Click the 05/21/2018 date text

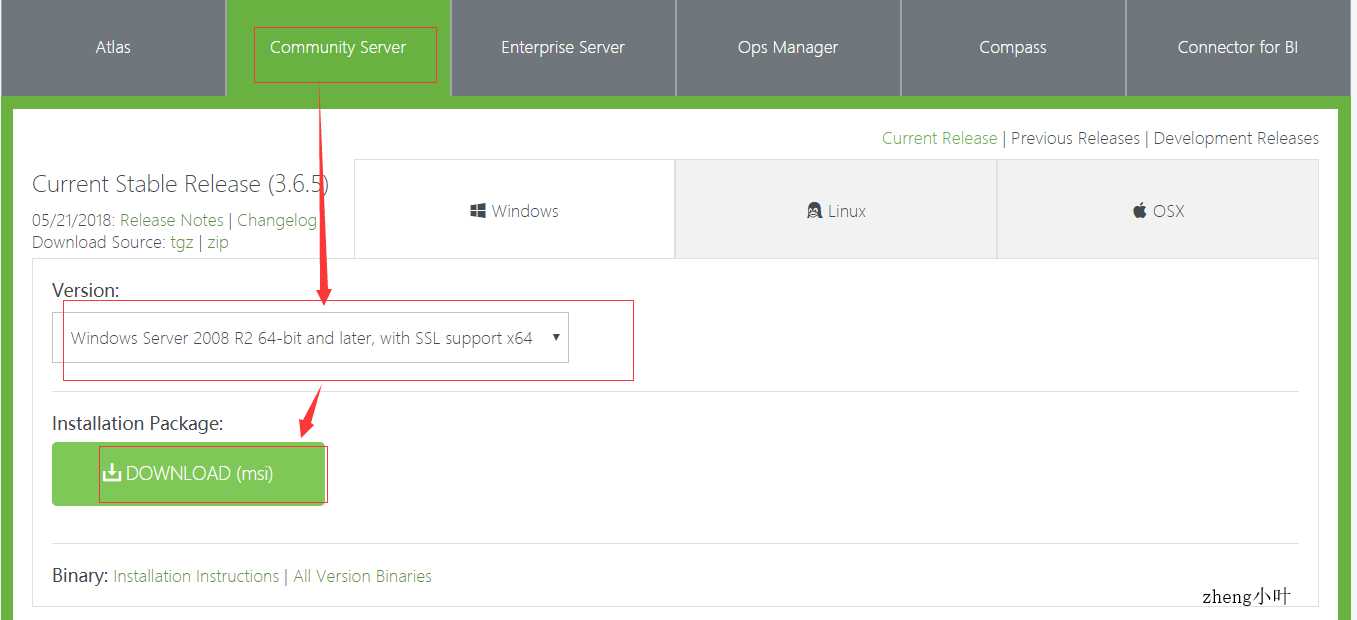73,221
